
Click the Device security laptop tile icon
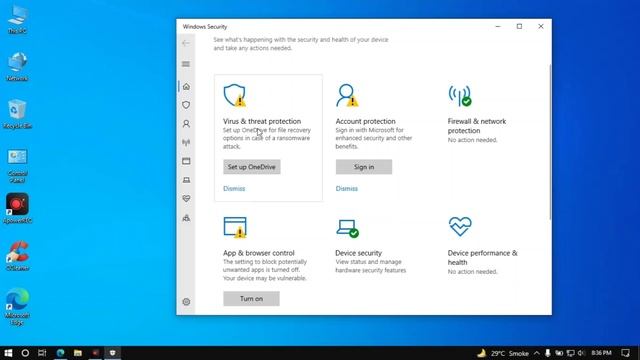(347, 228)
